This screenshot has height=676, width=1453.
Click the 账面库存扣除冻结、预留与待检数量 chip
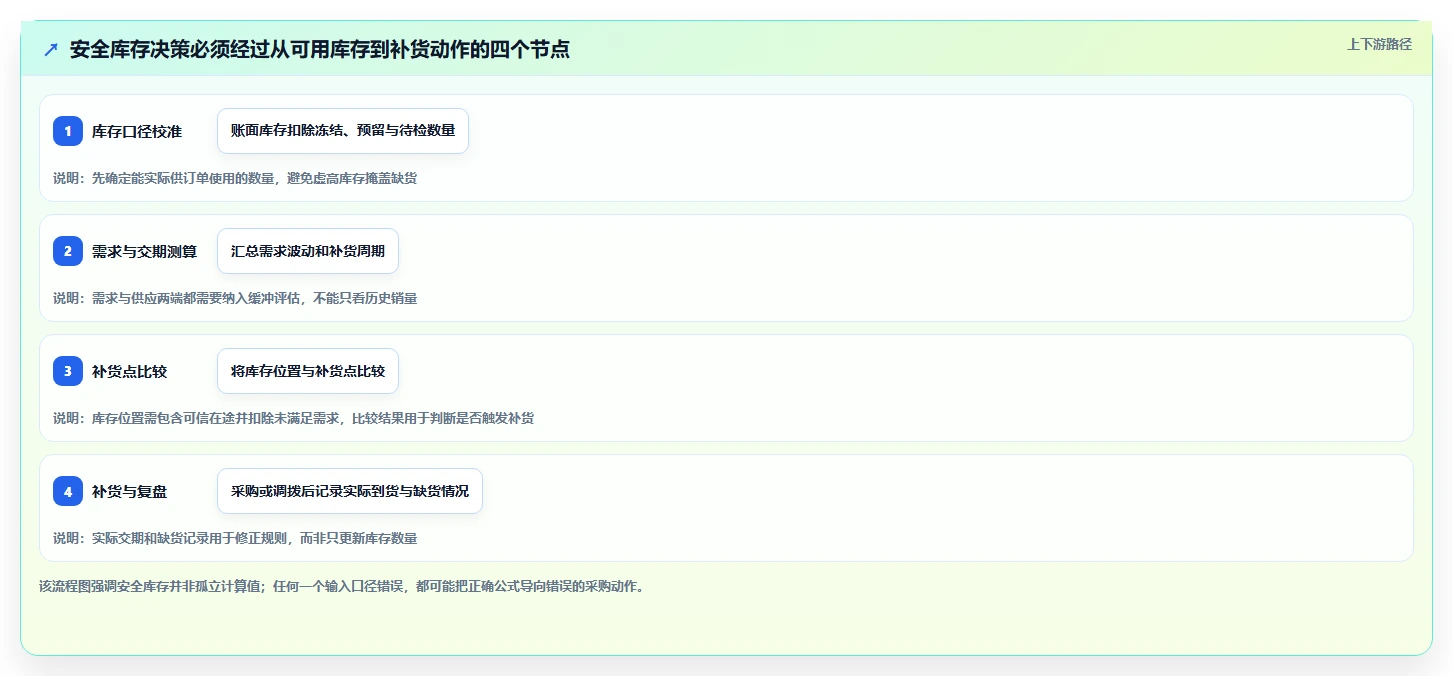(x=343, y=131)
